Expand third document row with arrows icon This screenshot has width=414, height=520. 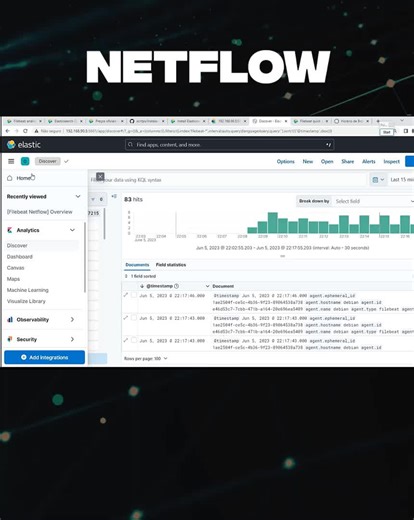click(x=126, y=340)
